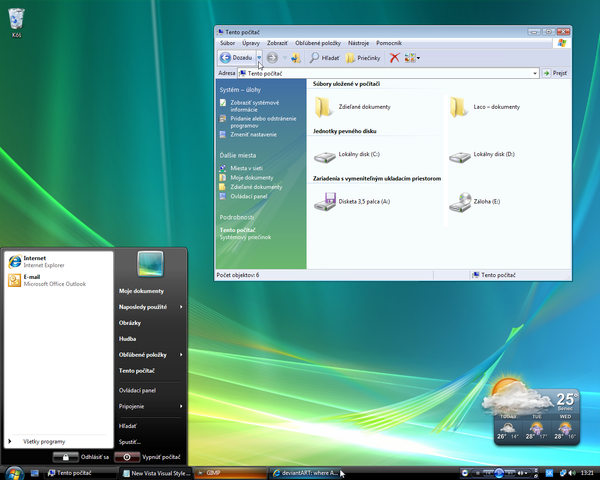600x480 pixels.
Task: Click the Windows Start orb
Action: (x=14, y=473)
